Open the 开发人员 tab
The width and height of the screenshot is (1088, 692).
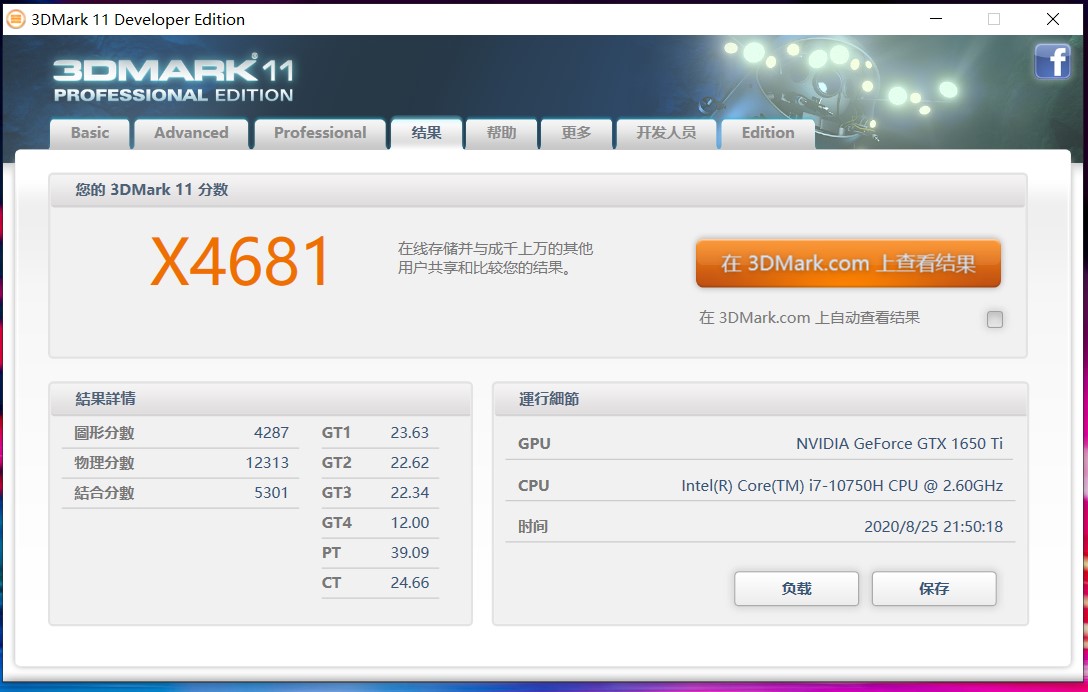(666, 133)
